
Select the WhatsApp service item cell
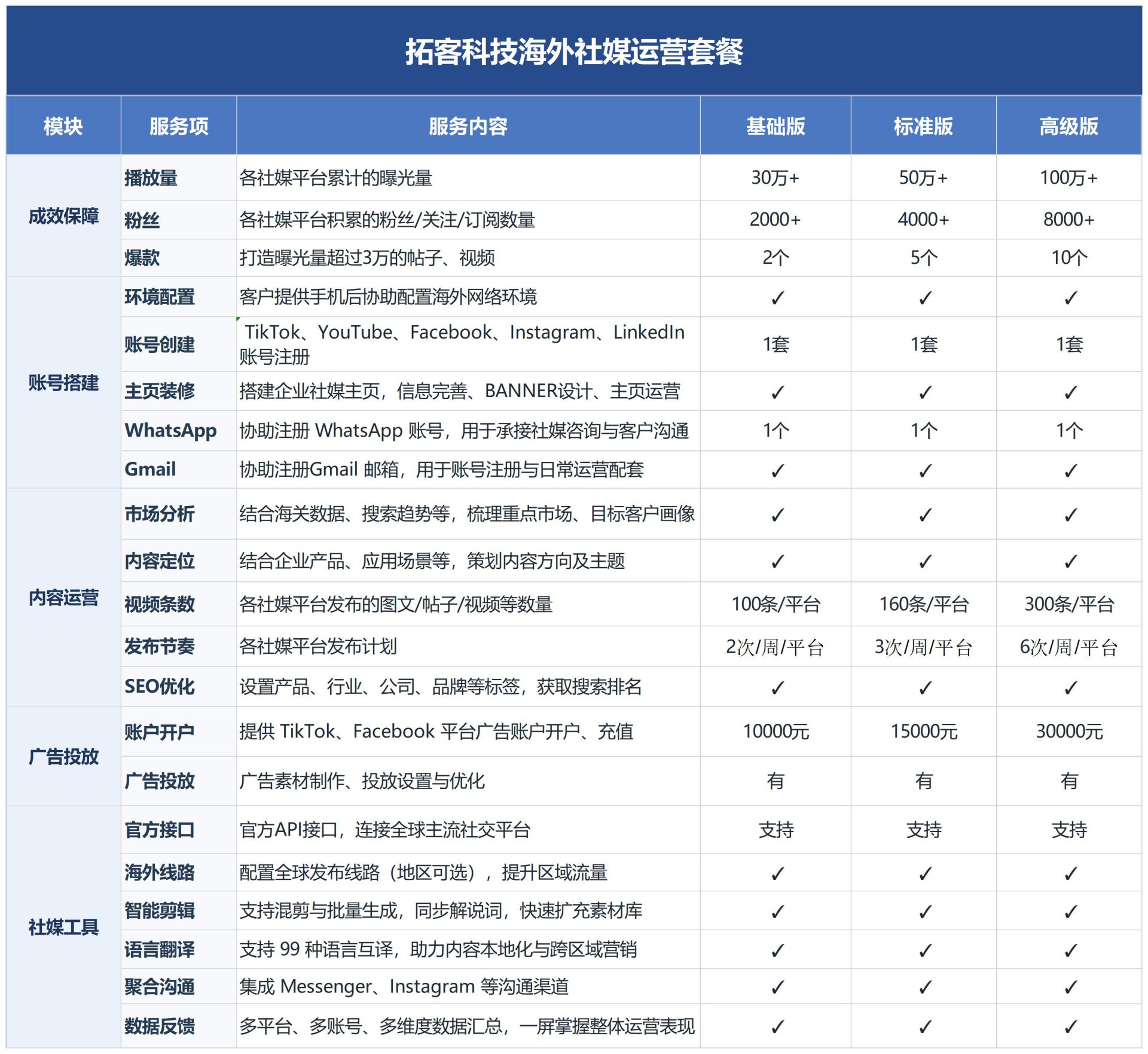tap(179, 431)
